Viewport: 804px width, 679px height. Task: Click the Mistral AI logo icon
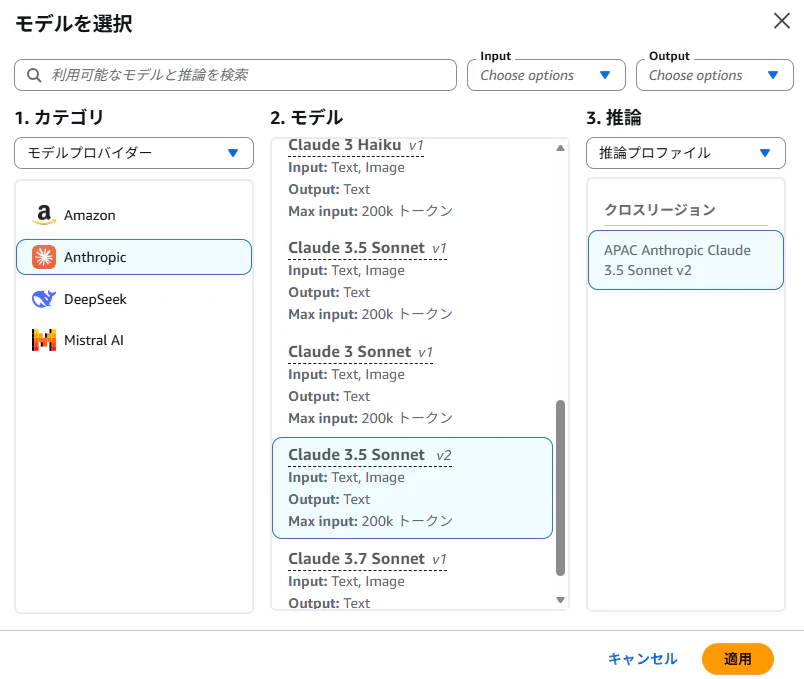[x=44, y=340]
